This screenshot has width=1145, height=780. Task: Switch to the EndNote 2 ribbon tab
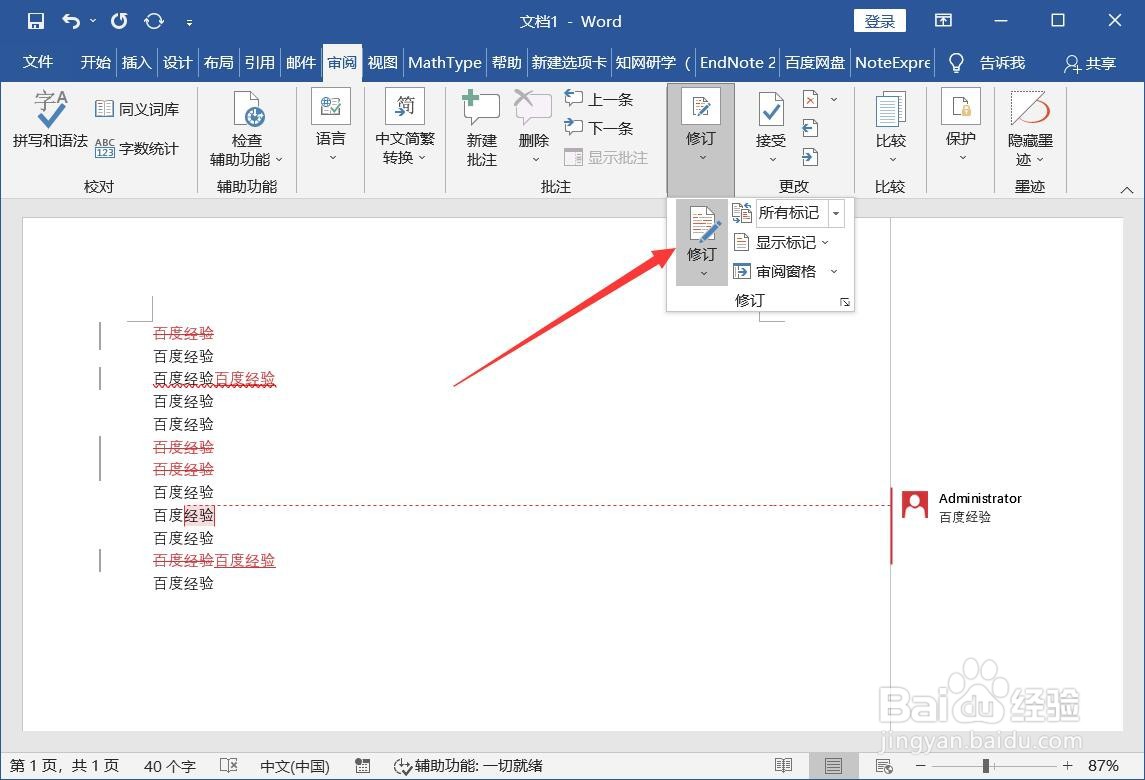pos(737,62)
